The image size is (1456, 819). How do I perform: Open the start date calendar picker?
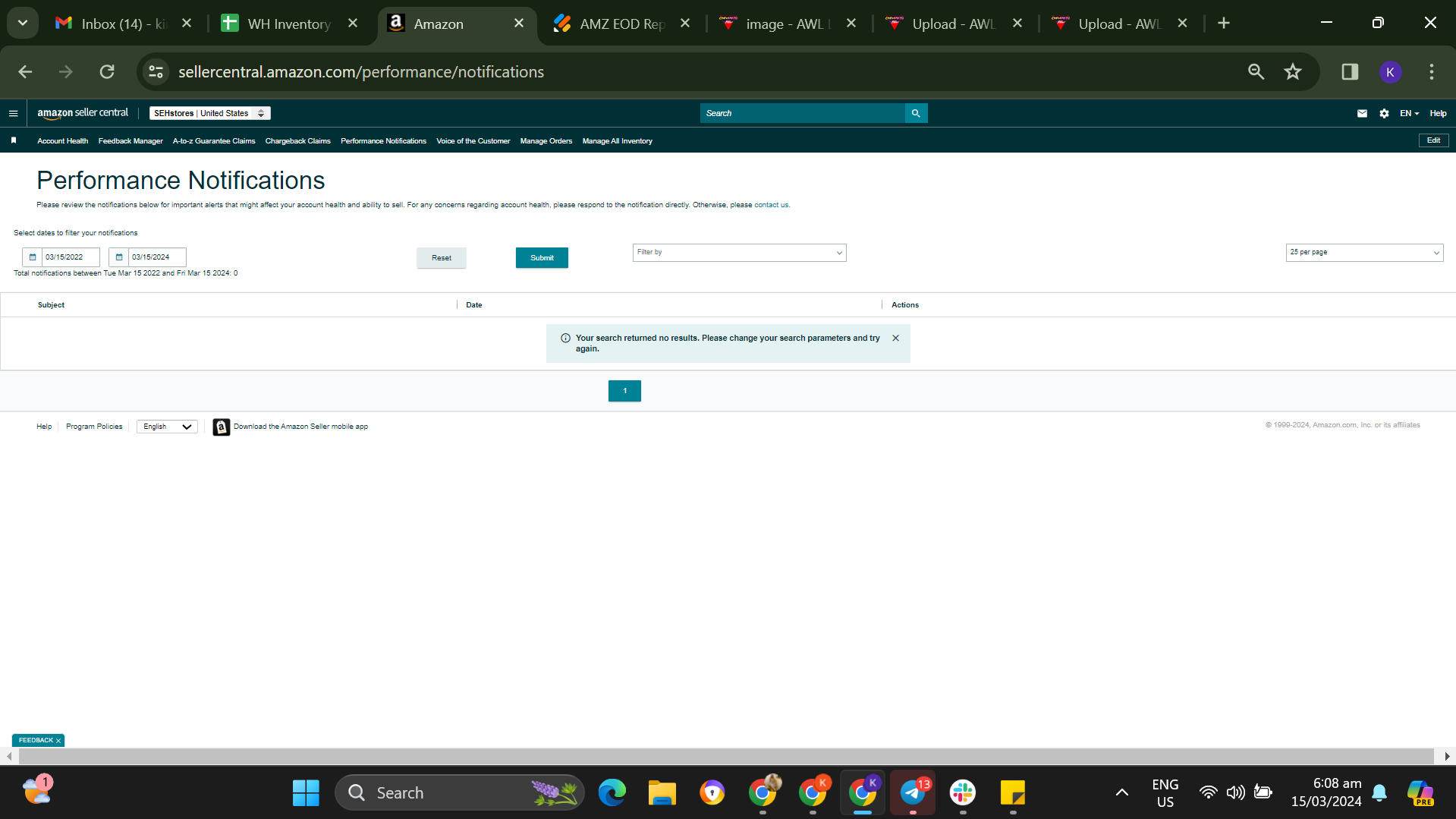(x=33, y=257)
